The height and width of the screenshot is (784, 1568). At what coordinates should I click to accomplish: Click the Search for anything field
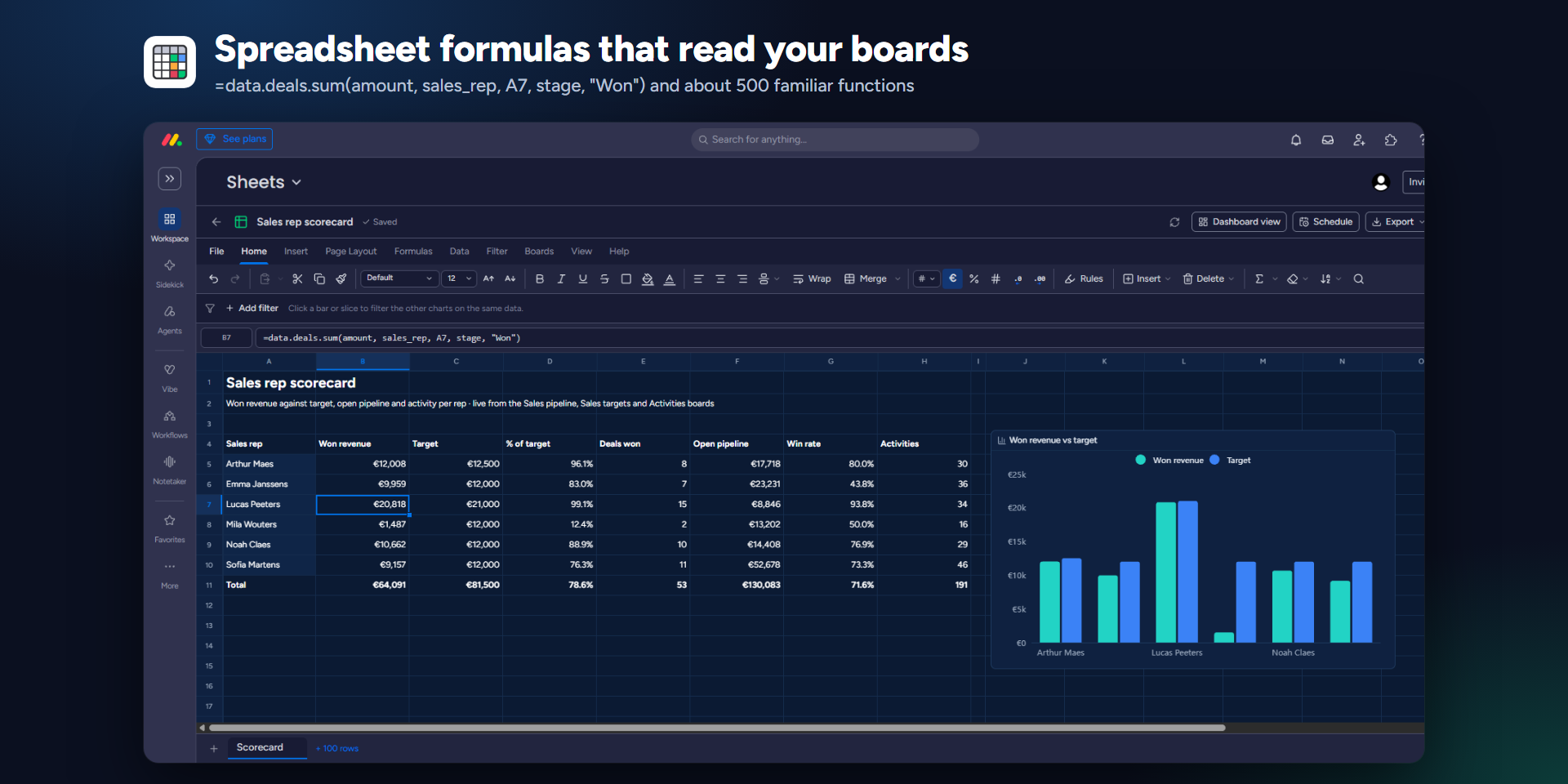pyautogui.click(x=835, y=140)
